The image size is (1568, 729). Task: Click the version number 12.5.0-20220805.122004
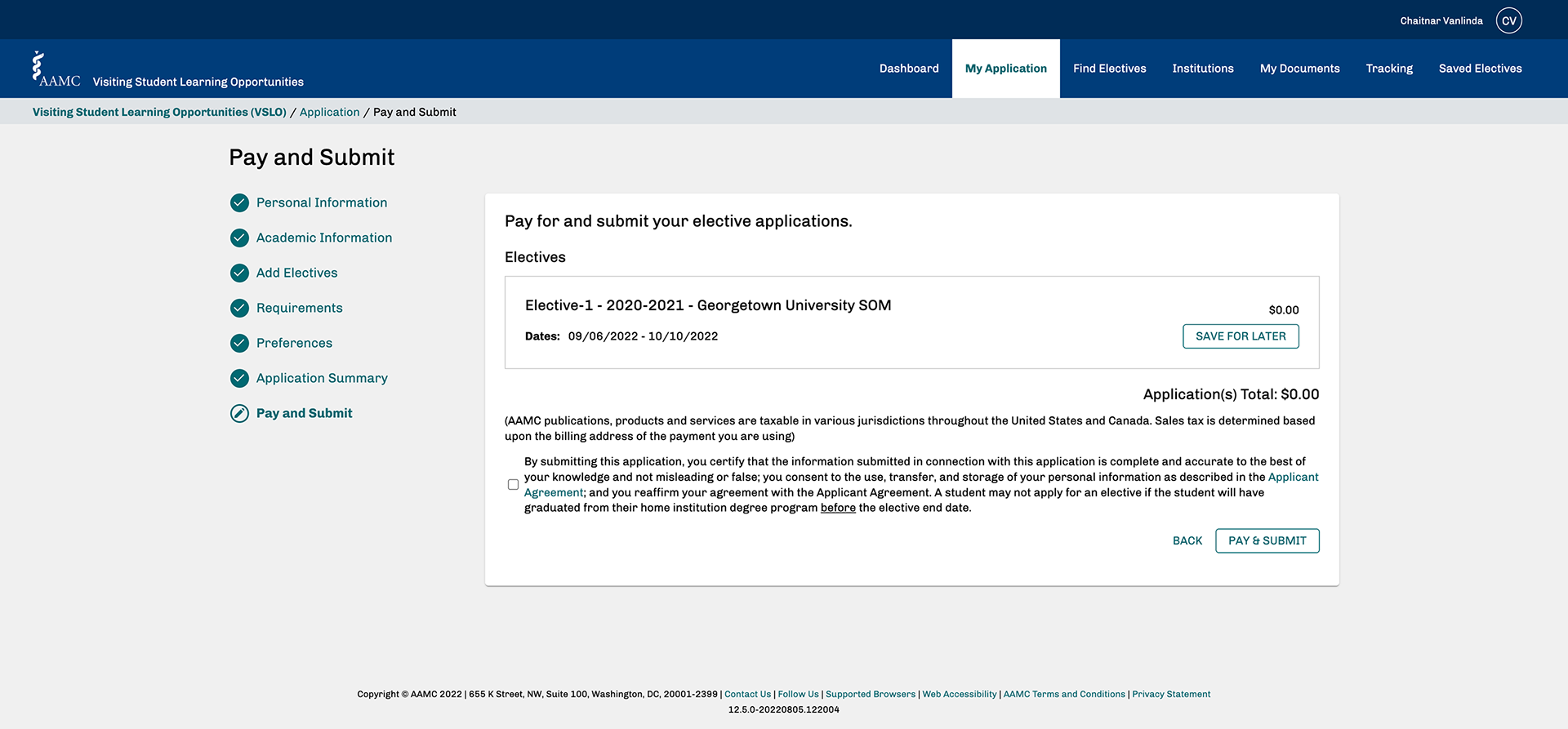(784, 709)
